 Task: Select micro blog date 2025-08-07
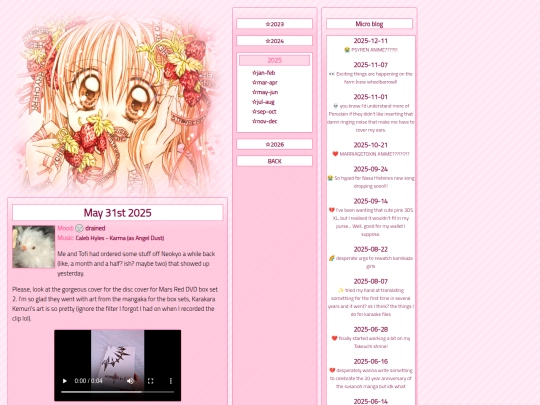pos(371,281)
